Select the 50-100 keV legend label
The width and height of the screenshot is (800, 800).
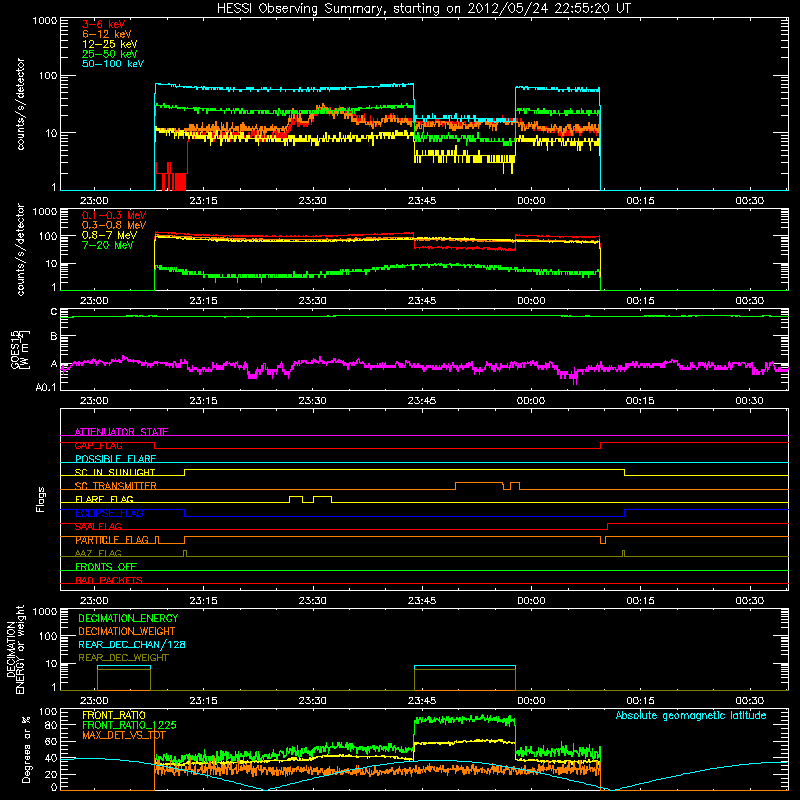pyautogui.click(x=113, y=64)
